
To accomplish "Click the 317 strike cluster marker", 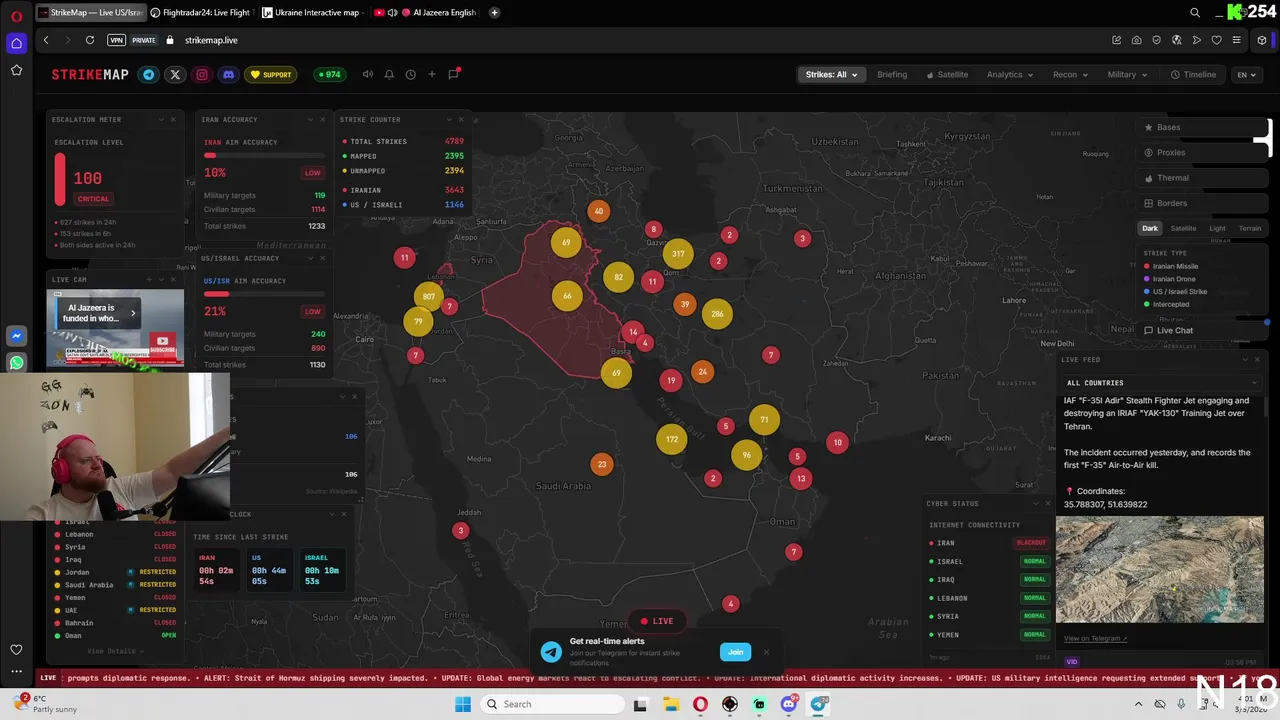I will pos(678,254).
